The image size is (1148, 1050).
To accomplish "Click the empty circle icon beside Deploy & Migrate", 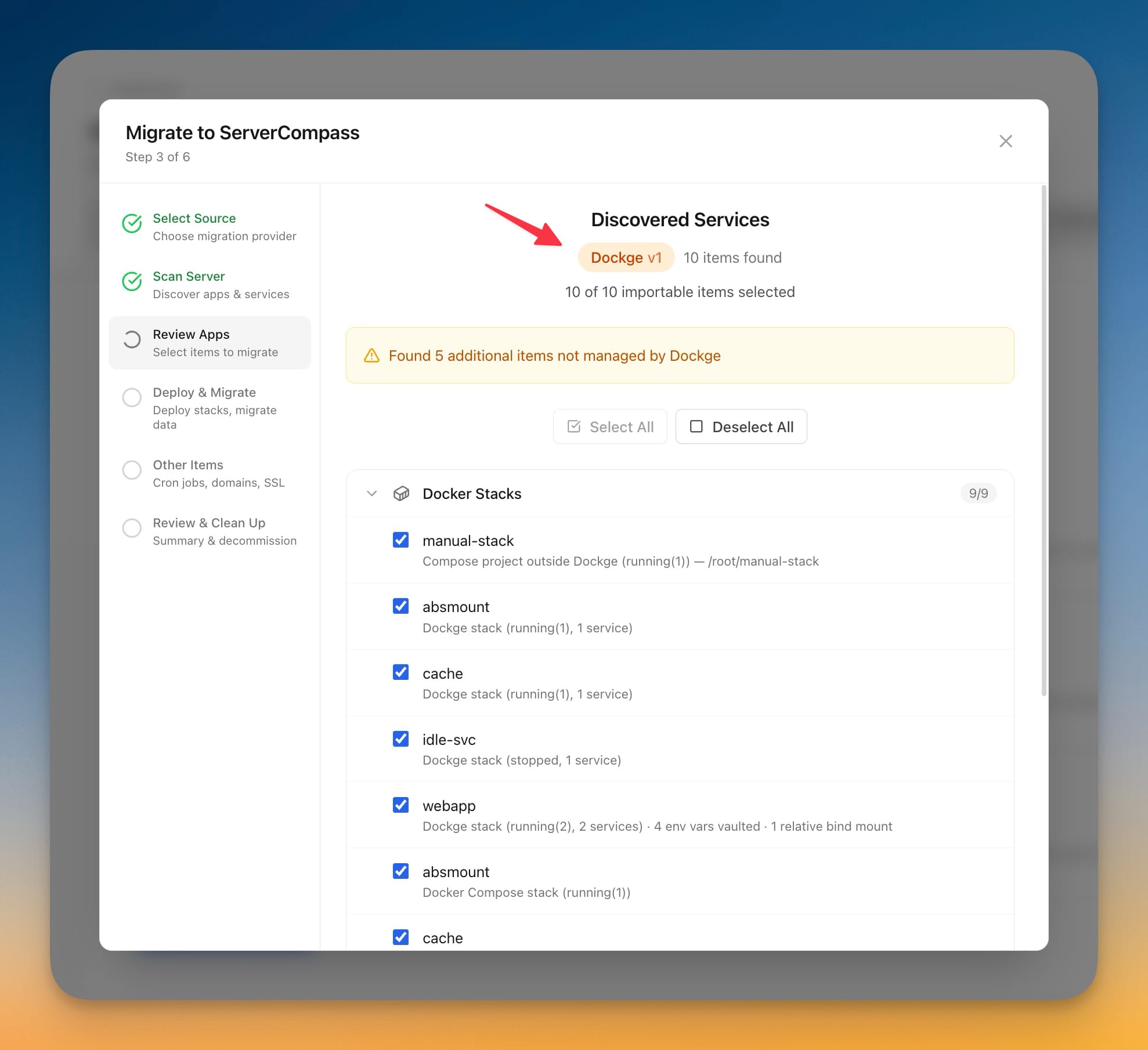I will point(132,397).
